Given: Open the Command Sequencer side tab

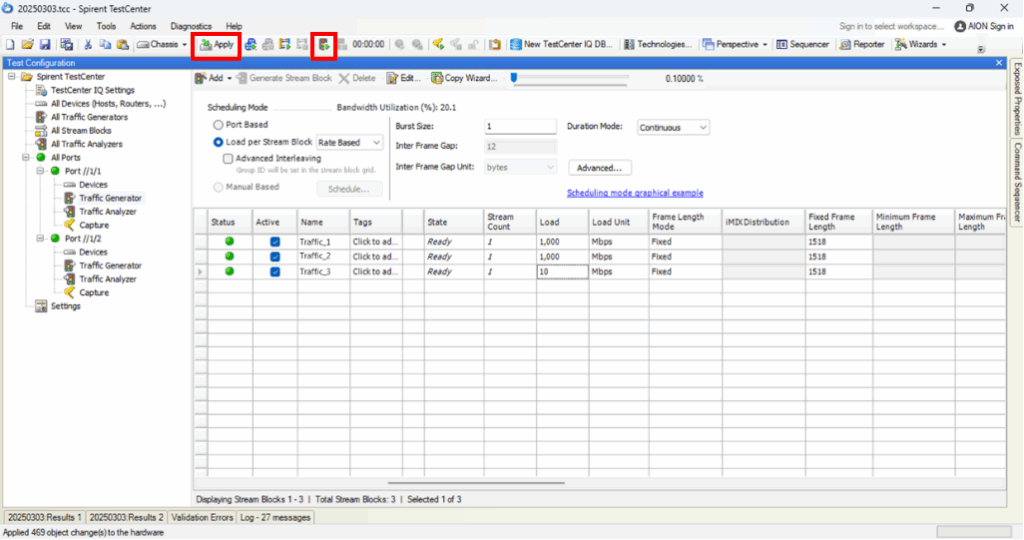Looking at the screenshot, I should pyautogui.click(x=1017, y=182).
